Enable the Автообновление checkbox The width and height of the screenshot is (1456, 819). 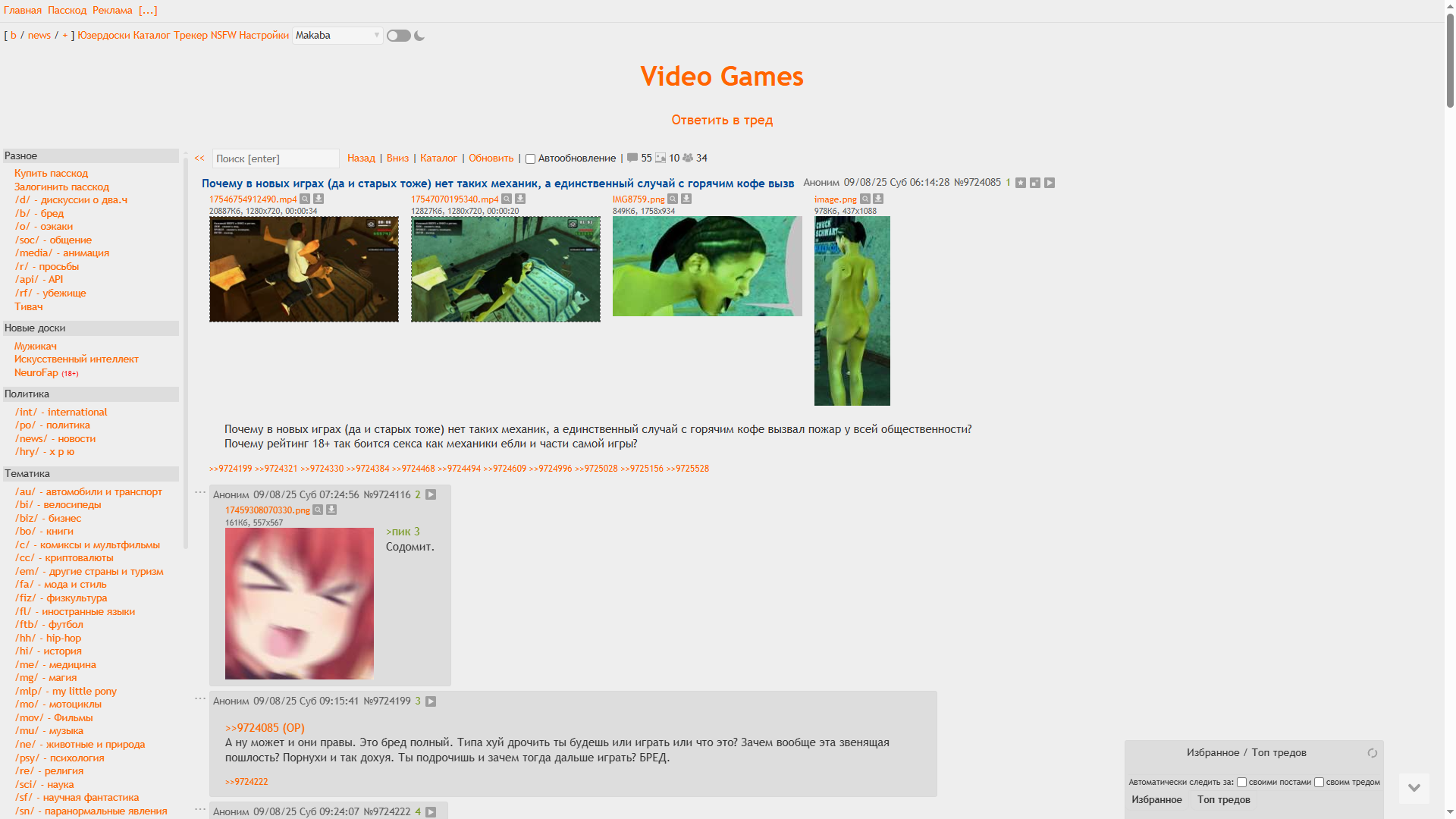531,158
